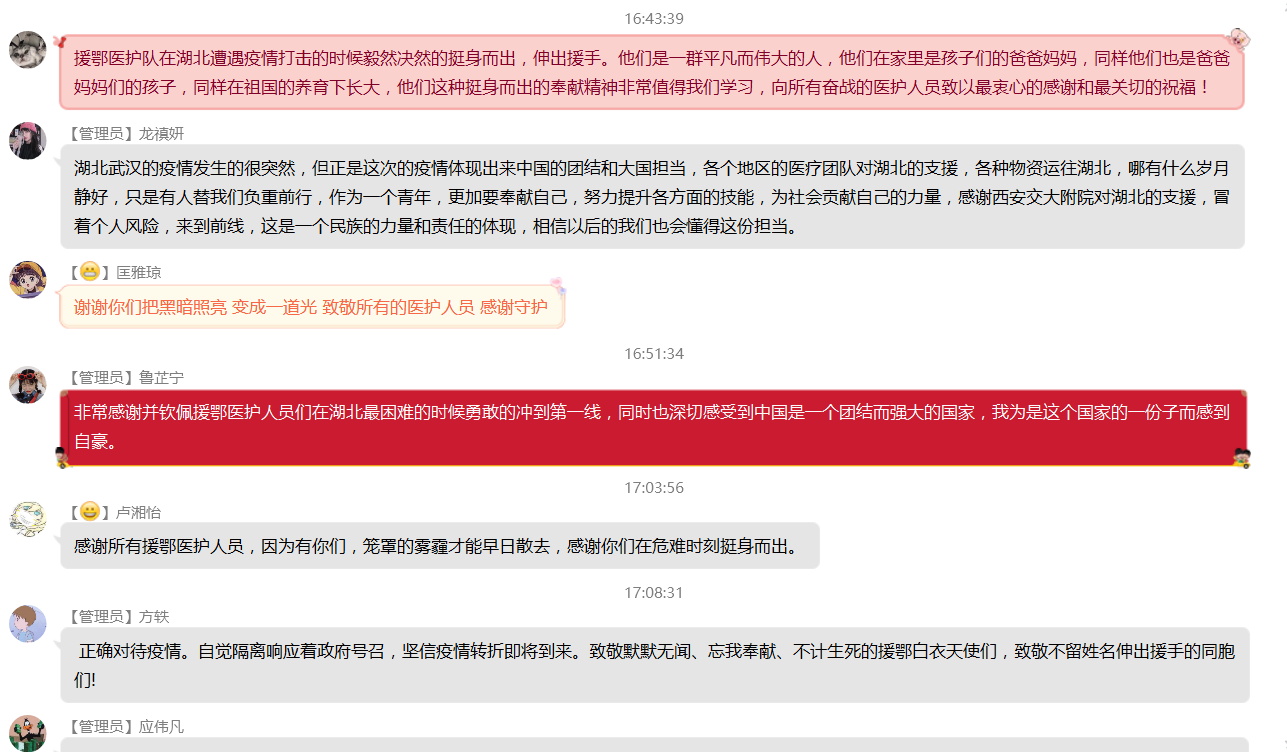The image size is (1287, 754).
Task: Open 匡雅琼's avatar picture
Action: point(28,279)
